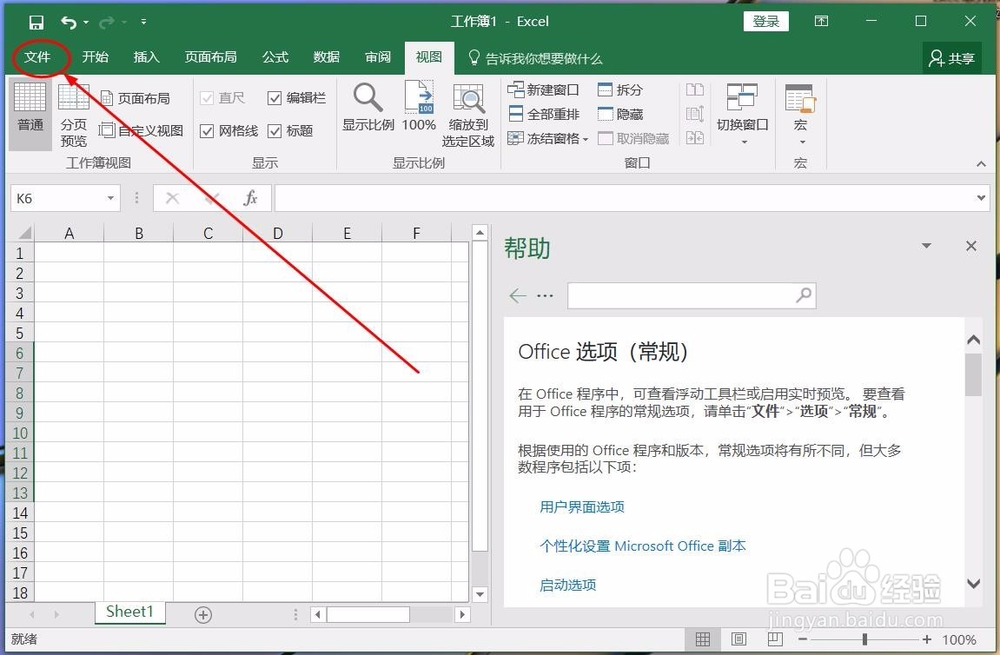
Task: Switch to the 公式 (Formulas) ribbon tab
Action: tap(275, 57)
